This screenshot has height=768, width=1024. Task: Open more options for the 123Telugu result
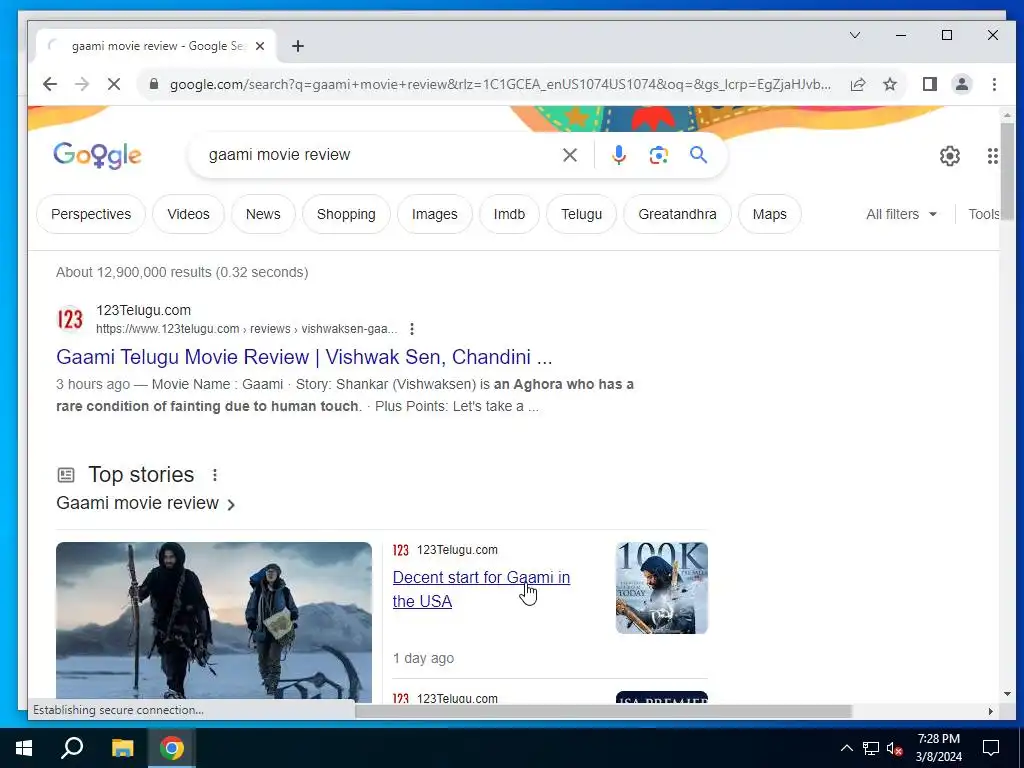tap(411, 328)
